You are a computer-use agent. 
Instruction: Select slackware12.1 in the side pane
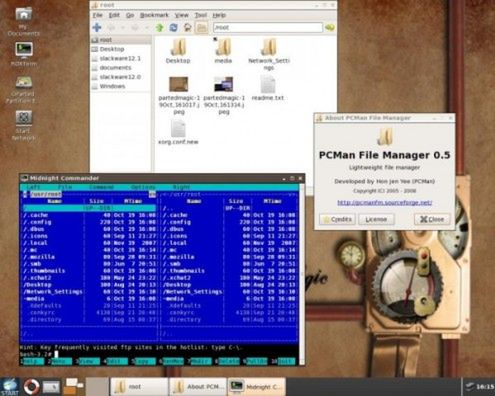click(x=120, y=58)
